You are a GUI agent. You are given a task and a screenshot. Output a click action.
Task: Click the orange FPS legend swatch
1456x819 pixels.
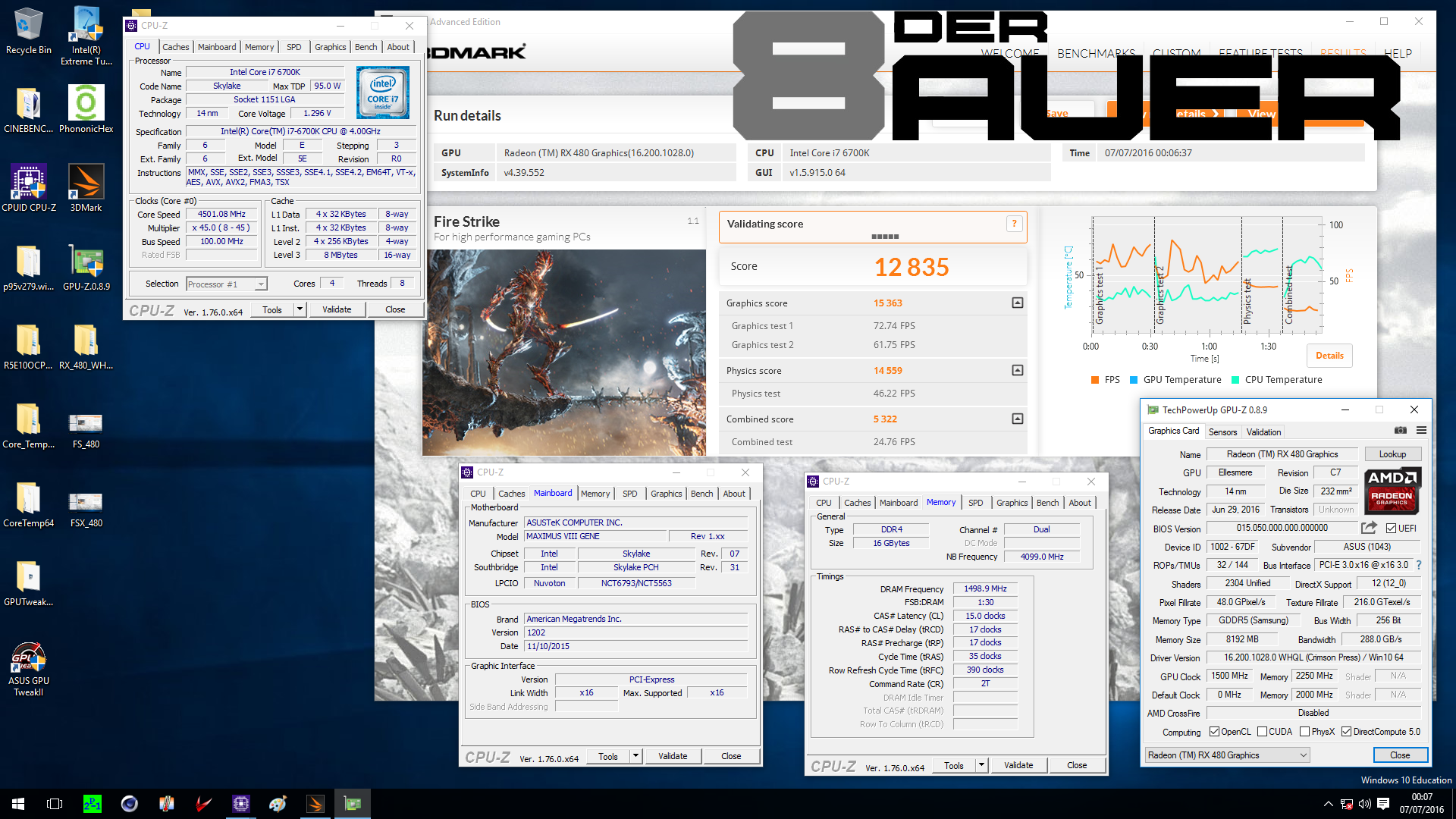pos(1095,380)
